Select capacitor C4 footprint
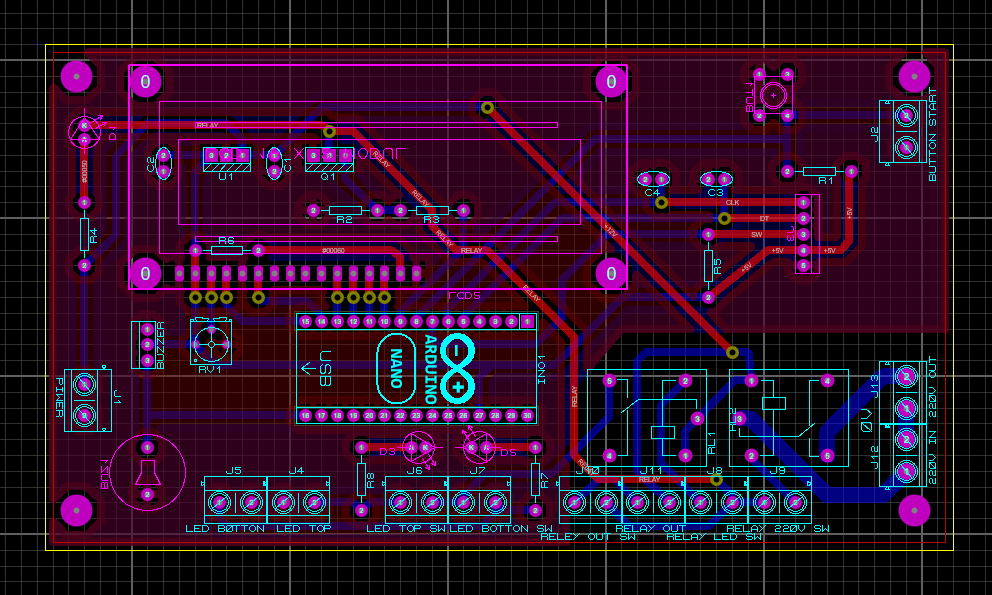992x595 pixels. click(654, 180)
